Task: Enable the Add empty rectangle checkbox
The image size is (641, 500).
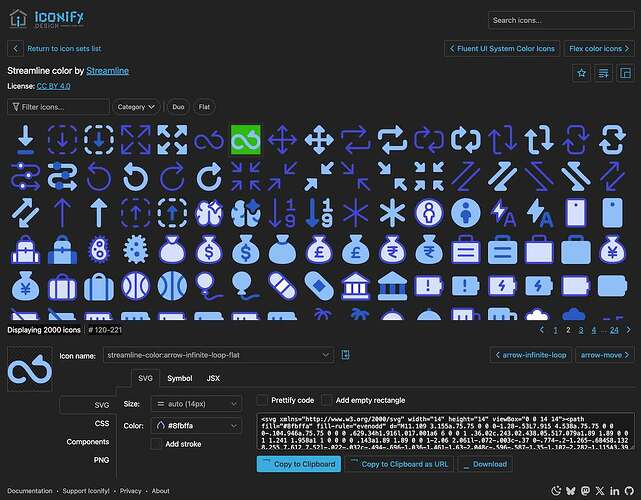Action: point(327,400)
